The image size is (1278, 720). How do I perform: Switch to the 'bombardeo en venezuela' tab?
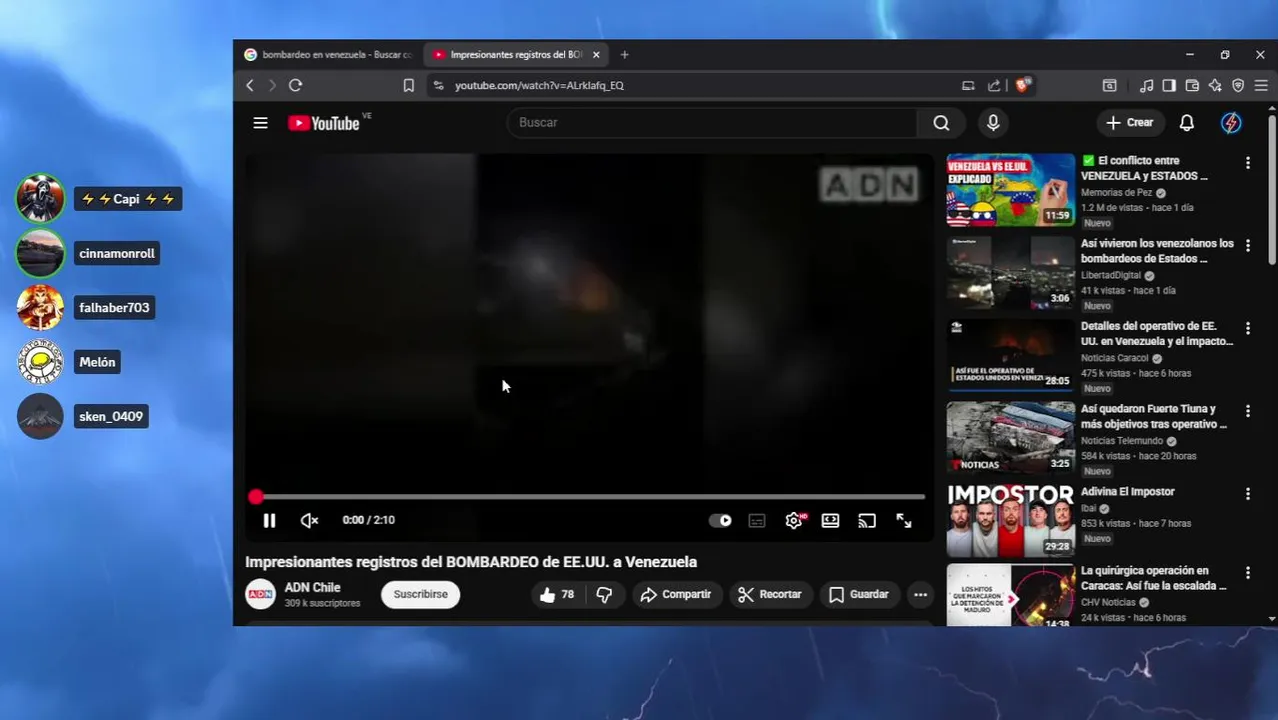(327, 55)
